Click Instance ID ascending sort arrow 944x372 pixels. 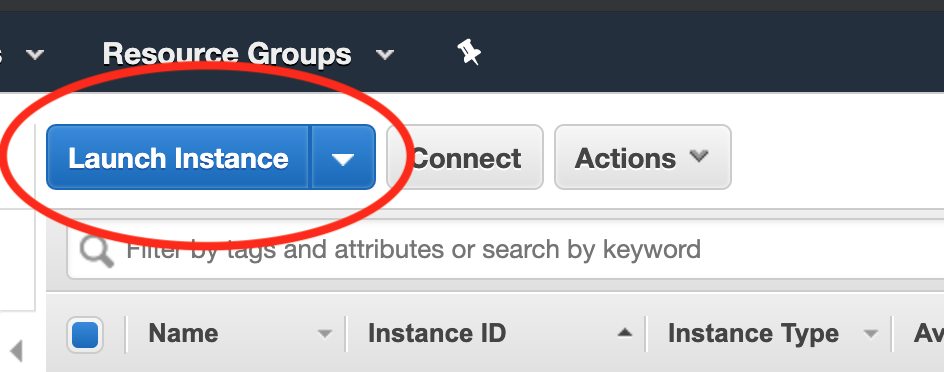(x=625, y=333)
